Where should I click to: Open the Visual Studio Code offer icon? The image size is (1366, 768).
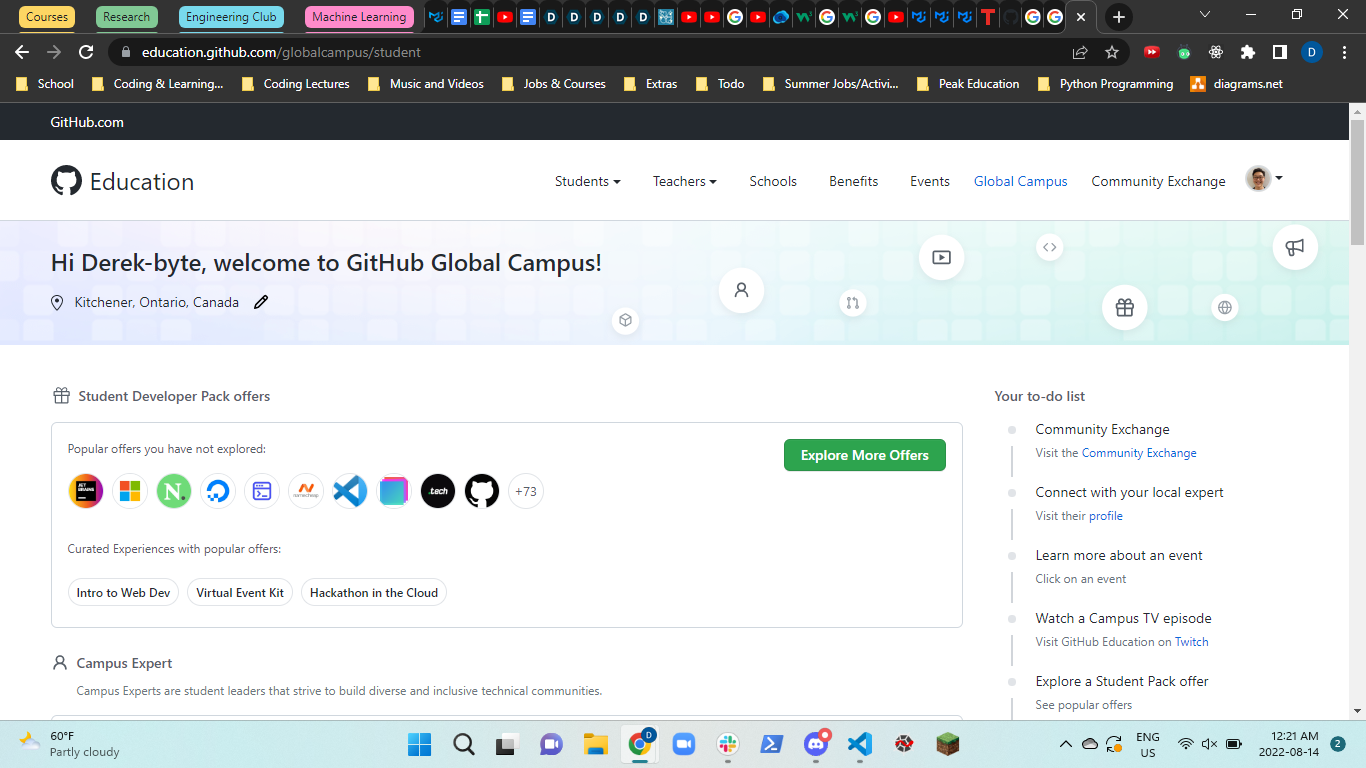(x=350, y=491)
